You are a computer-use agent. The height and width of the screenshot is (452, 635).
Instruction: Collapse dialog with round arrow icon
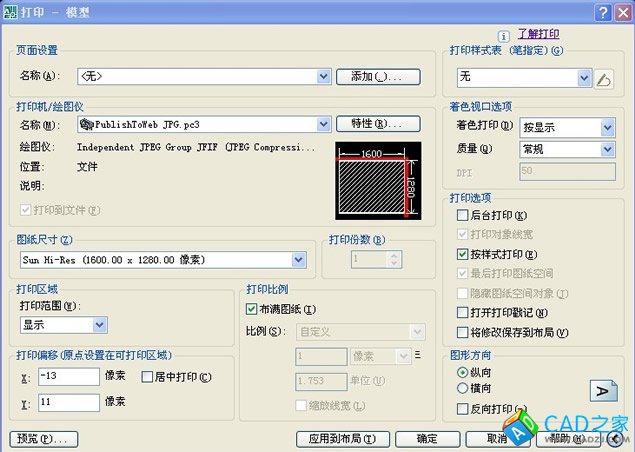coord(612,438)
